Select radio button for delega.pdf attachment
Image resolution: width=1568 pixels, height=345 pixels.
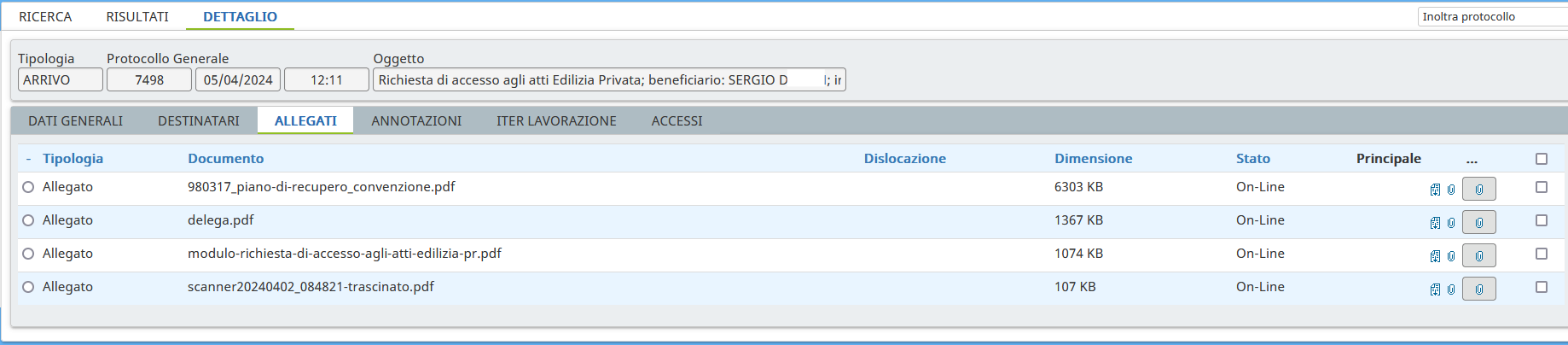[x=28, y=220]
